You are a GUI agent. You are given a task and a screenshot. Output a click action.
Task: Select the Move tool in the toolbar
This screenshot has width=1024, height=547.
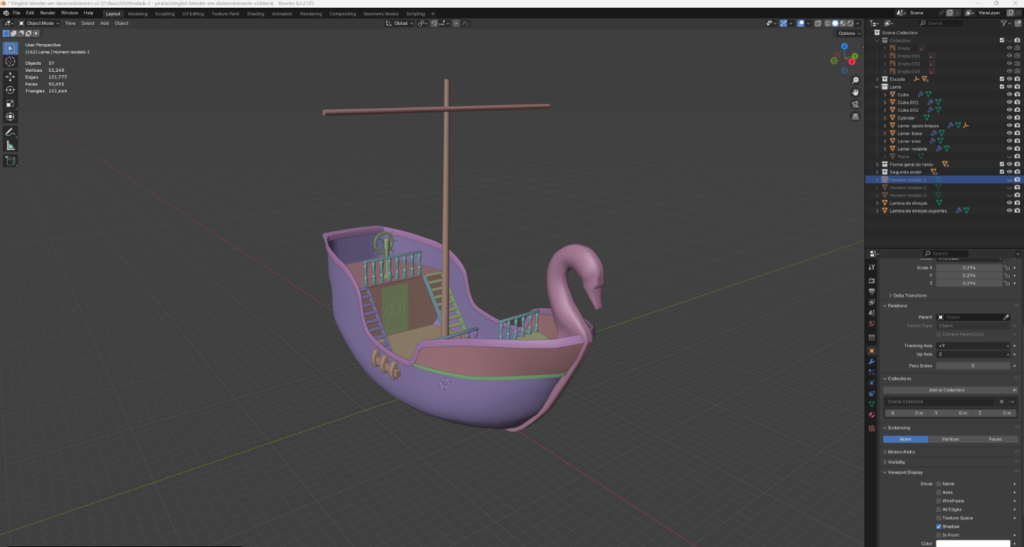[11, 76]
